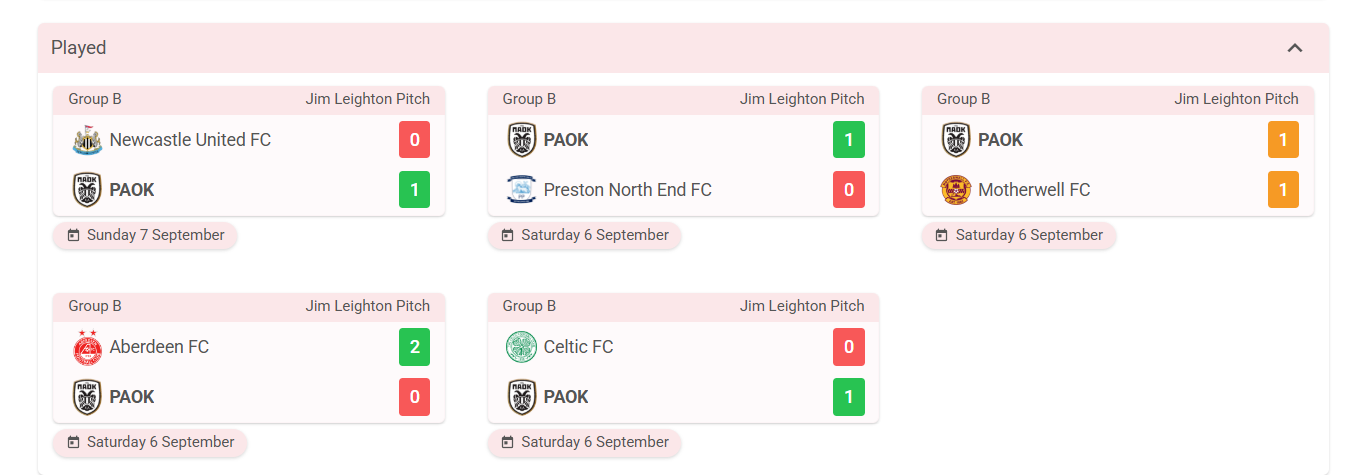Collapse the Played section with the chevron
Screen dimensions: 1352x475
[1295, 48]
